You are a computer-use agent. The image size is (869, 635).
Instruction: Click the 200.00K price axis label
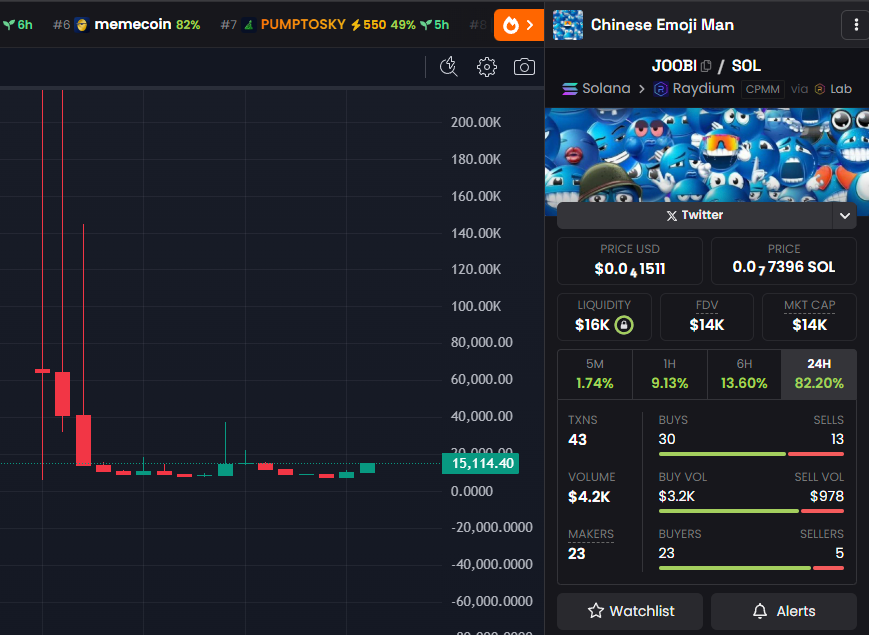point(476,122)
